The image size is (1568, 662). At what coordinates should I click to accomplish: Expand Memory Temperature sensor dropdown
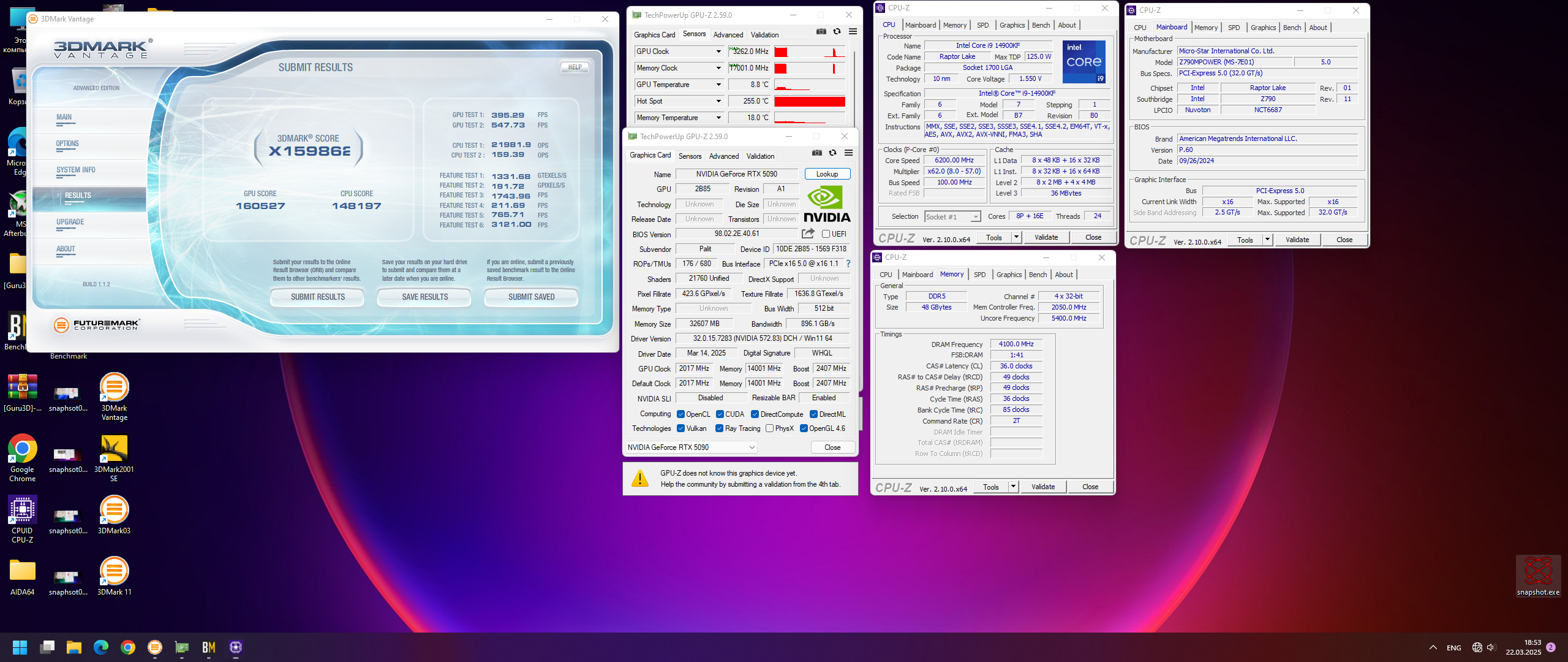click(718, 118)
